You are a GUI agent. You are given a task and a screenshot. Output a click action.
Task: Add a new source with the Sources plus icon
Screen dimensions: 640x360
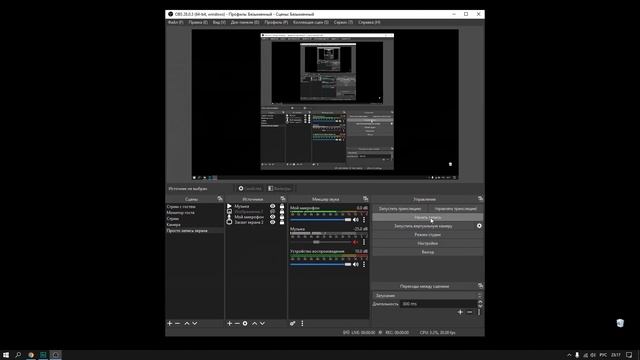(x=229, y=323)
